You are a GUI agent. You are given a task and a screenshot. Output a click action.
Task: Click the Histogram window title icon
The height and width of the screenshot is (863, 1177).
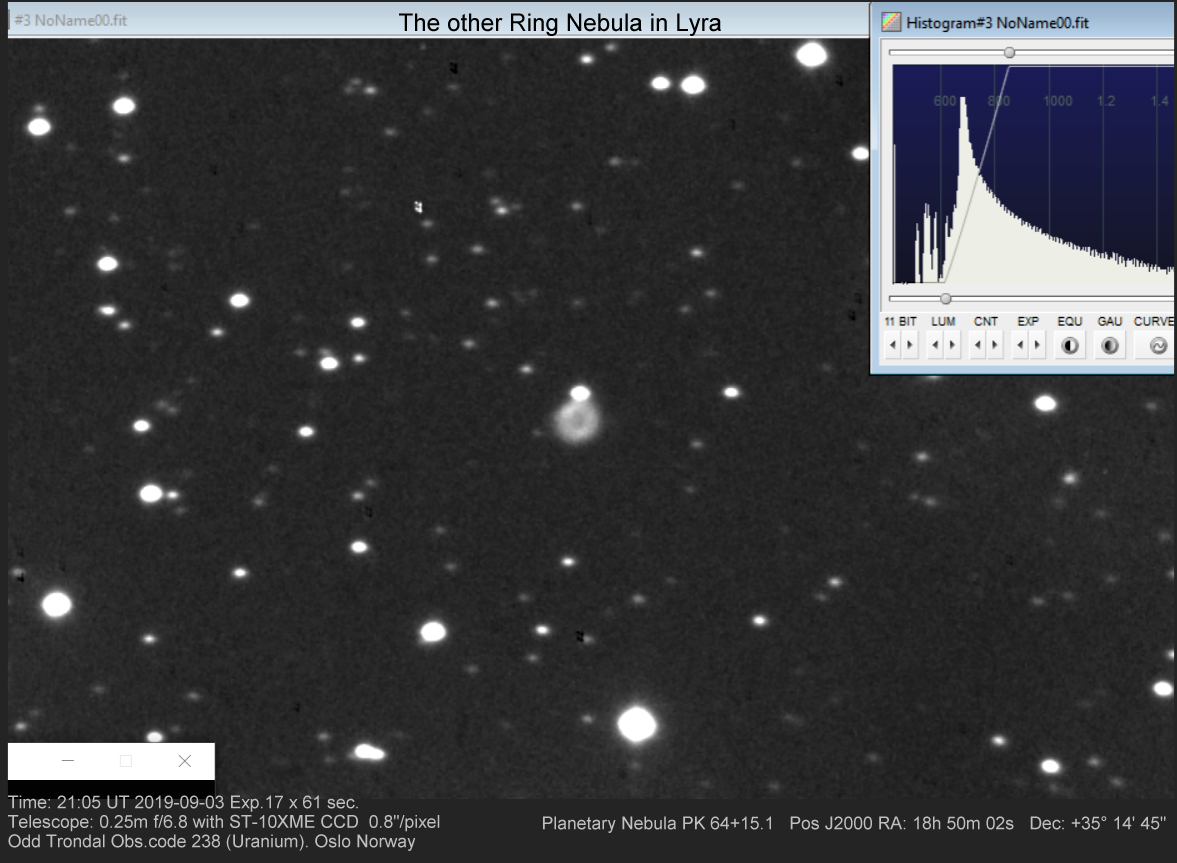click(890, 23)
